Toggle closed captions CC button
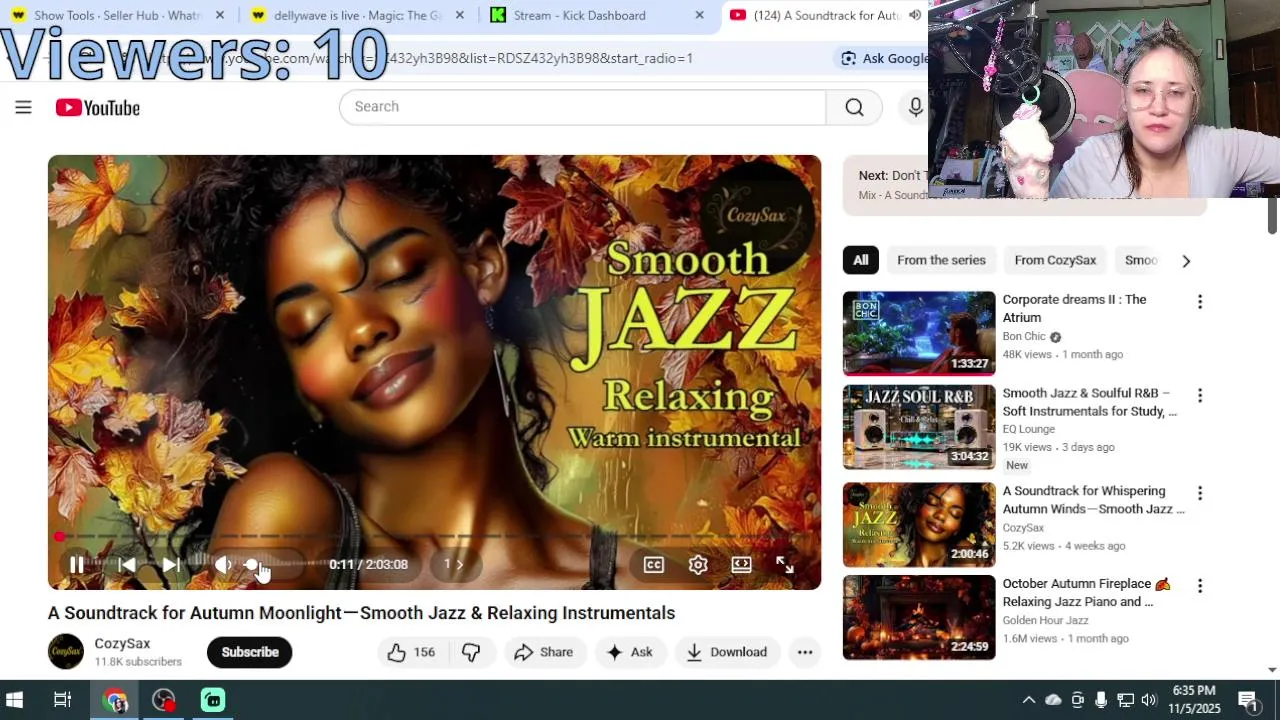Image resolution: width=1280 pixels, height=720 pixels. pyautogui.click(x=654, y=565)
